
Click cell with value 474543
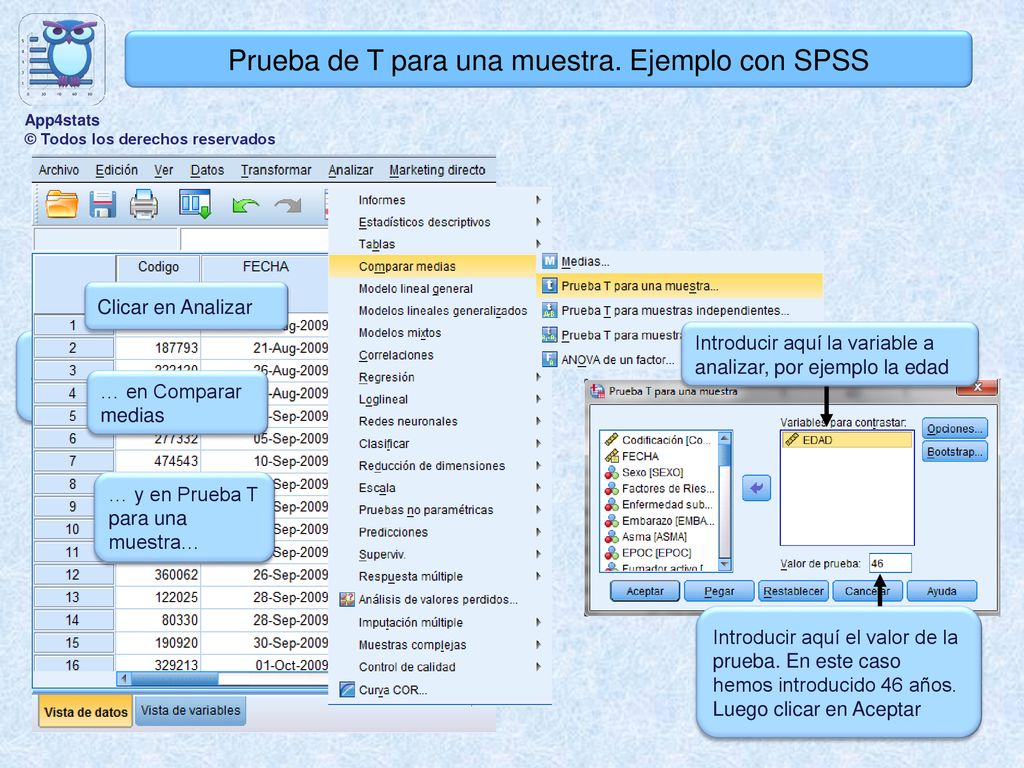coord(157,461)
